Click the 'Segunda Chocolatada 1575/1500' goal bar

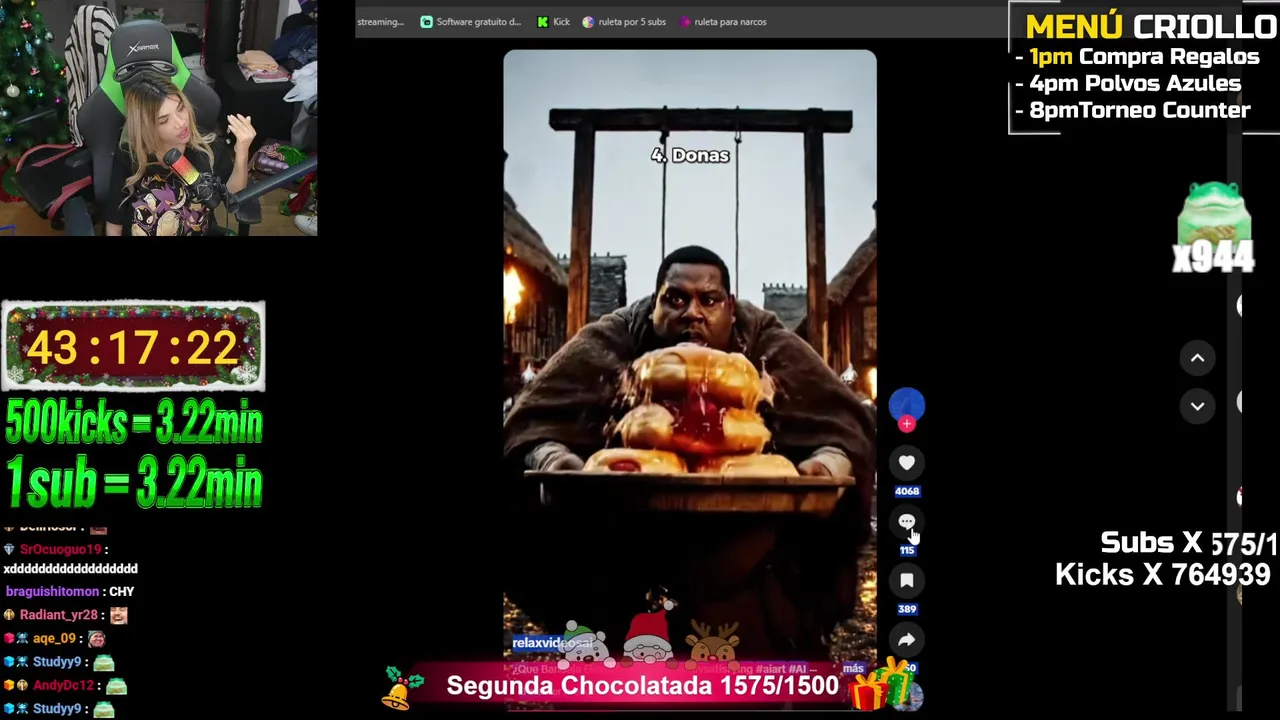click(642, 686)
